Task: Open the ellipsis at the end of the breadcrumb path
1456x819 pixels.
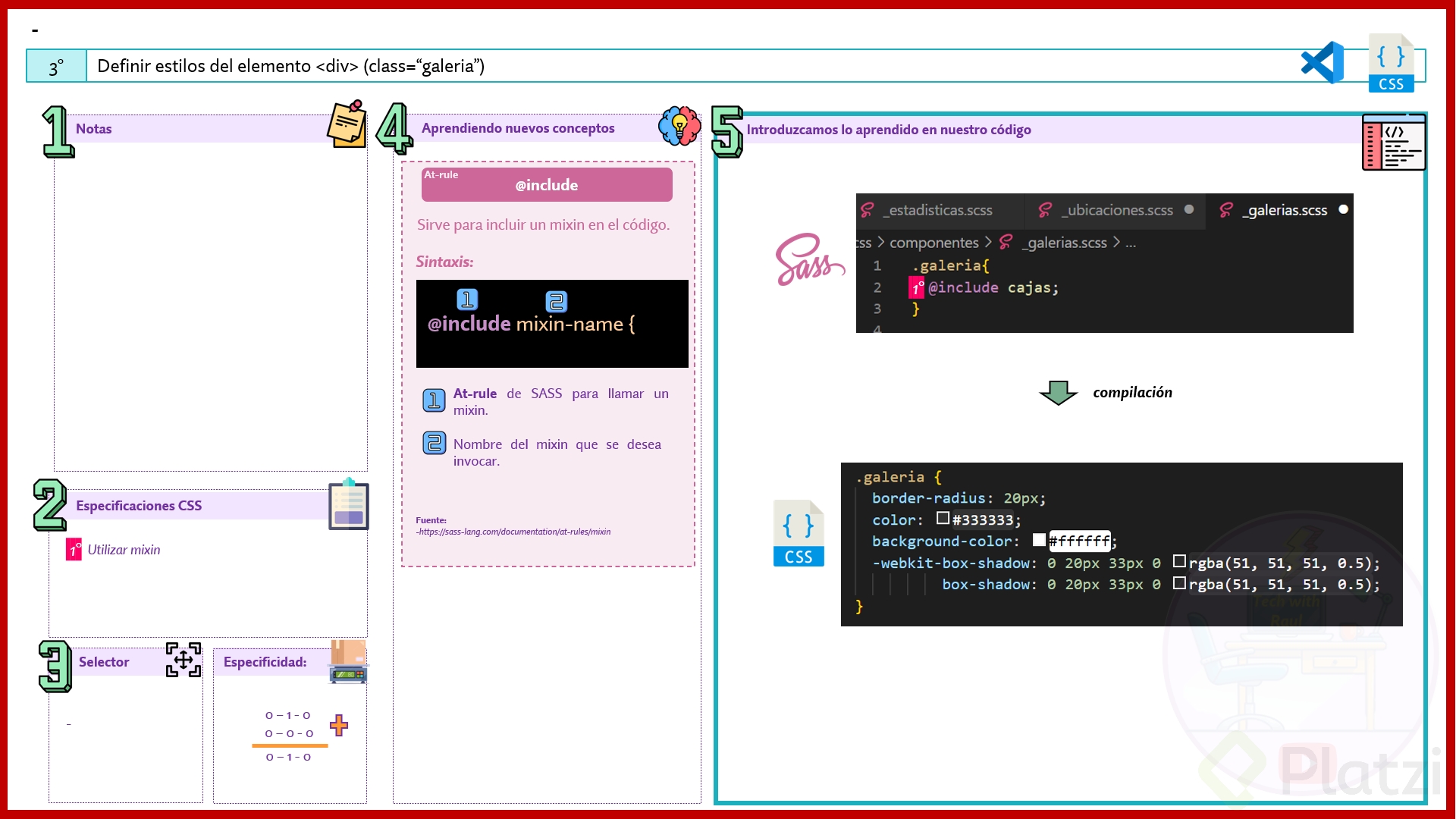Action: 1130,243
